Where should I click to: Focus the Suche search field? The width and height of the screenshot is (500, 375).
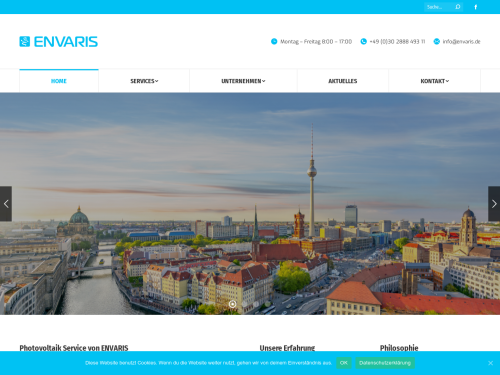point(439,7)
